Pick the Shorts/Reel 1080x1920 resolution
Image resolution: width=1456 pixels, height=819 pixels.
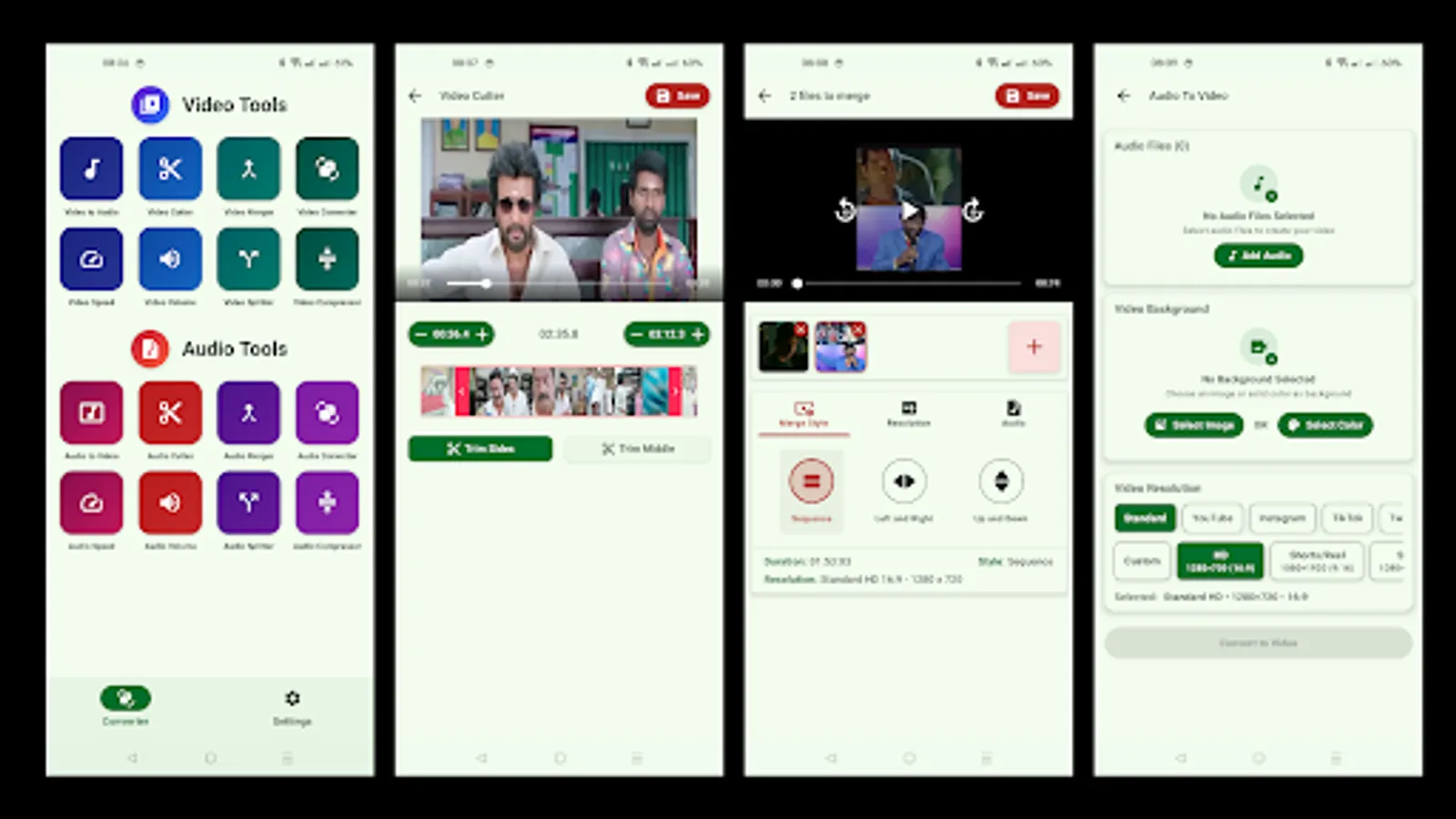(1314, 561)
